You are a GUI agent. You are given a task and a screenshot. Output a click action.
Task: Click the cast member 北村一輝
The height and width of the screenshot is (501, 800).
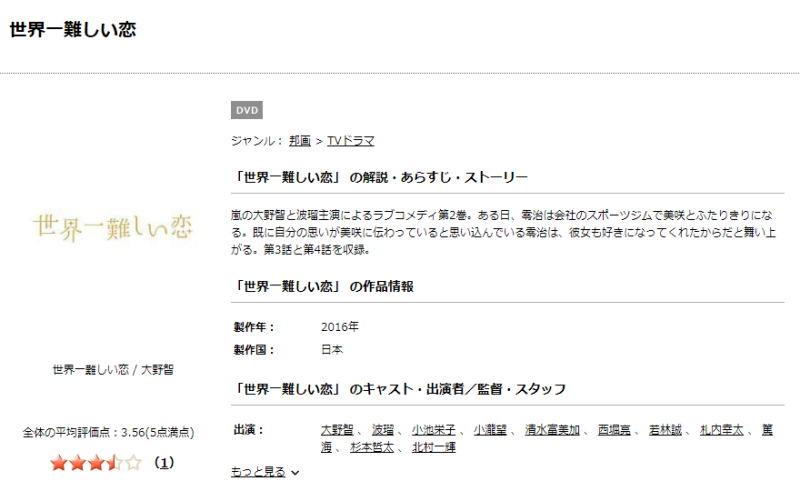(434, 448)
